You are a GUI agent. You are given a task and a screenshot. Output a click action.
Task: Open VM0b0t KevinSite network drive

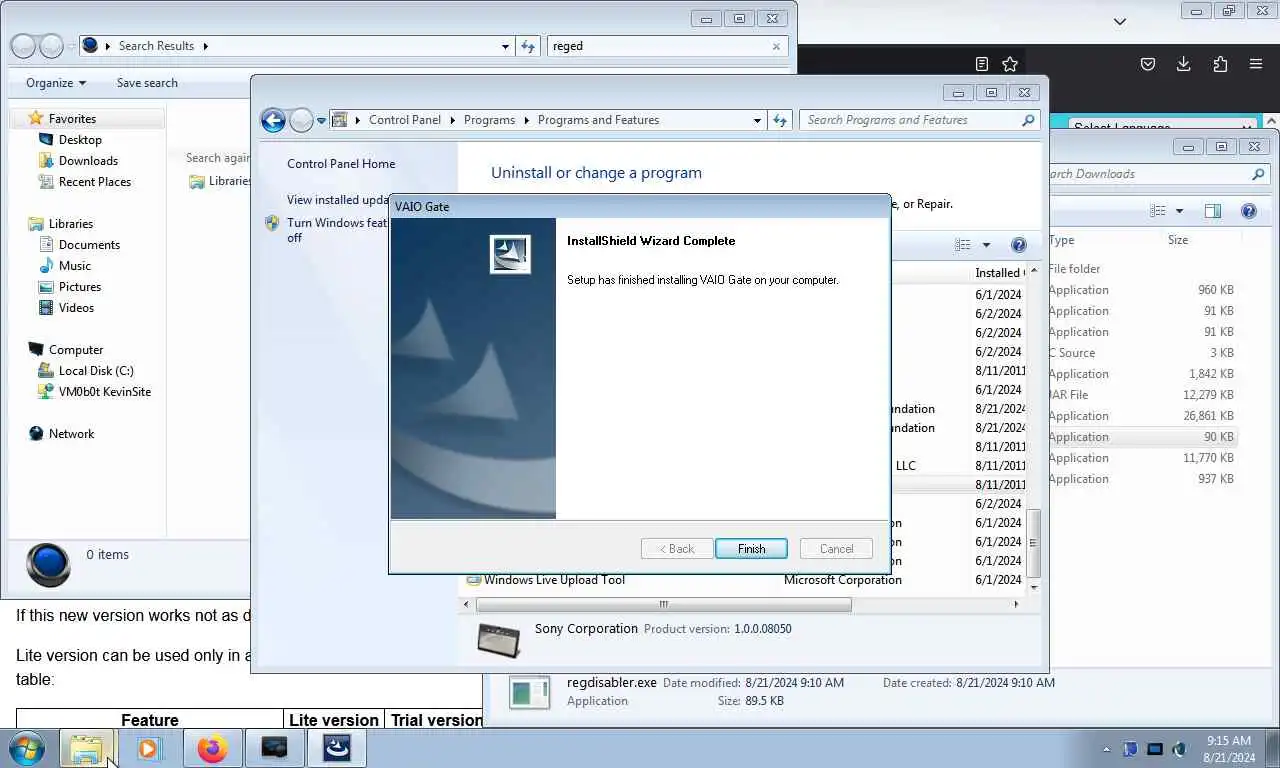click(x=105, y=392)
